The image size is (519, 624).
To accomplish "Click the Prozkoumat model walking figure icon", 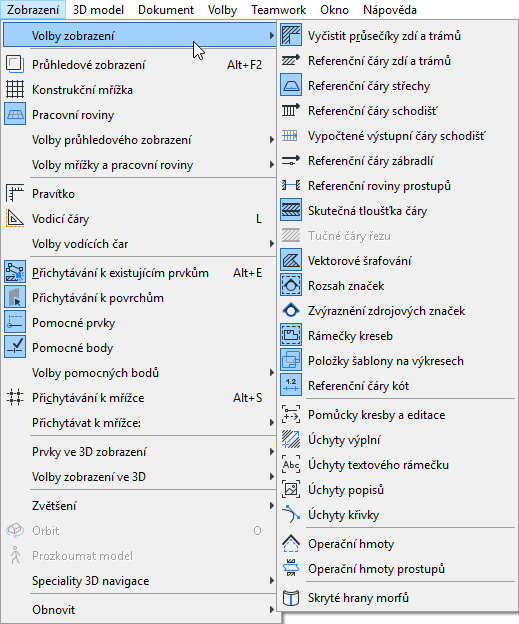I will click(x=15, y=556).
